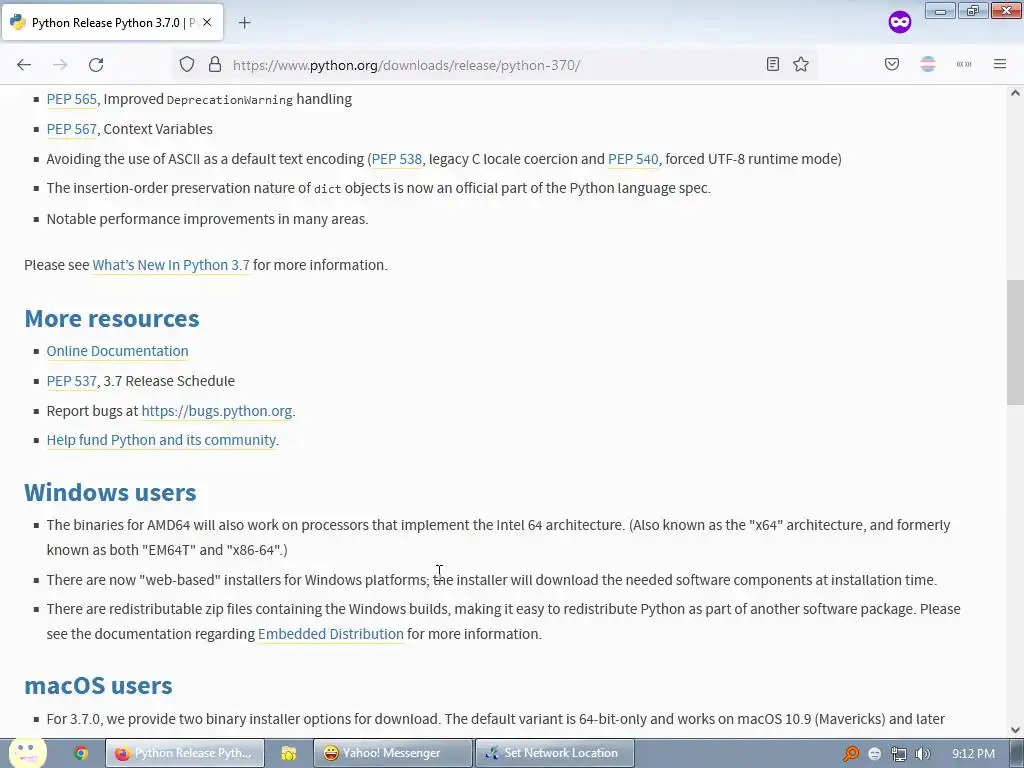Open the Firefox hamburger menu
Viewport: 1024px width, 768px height.
point(1000,64)
